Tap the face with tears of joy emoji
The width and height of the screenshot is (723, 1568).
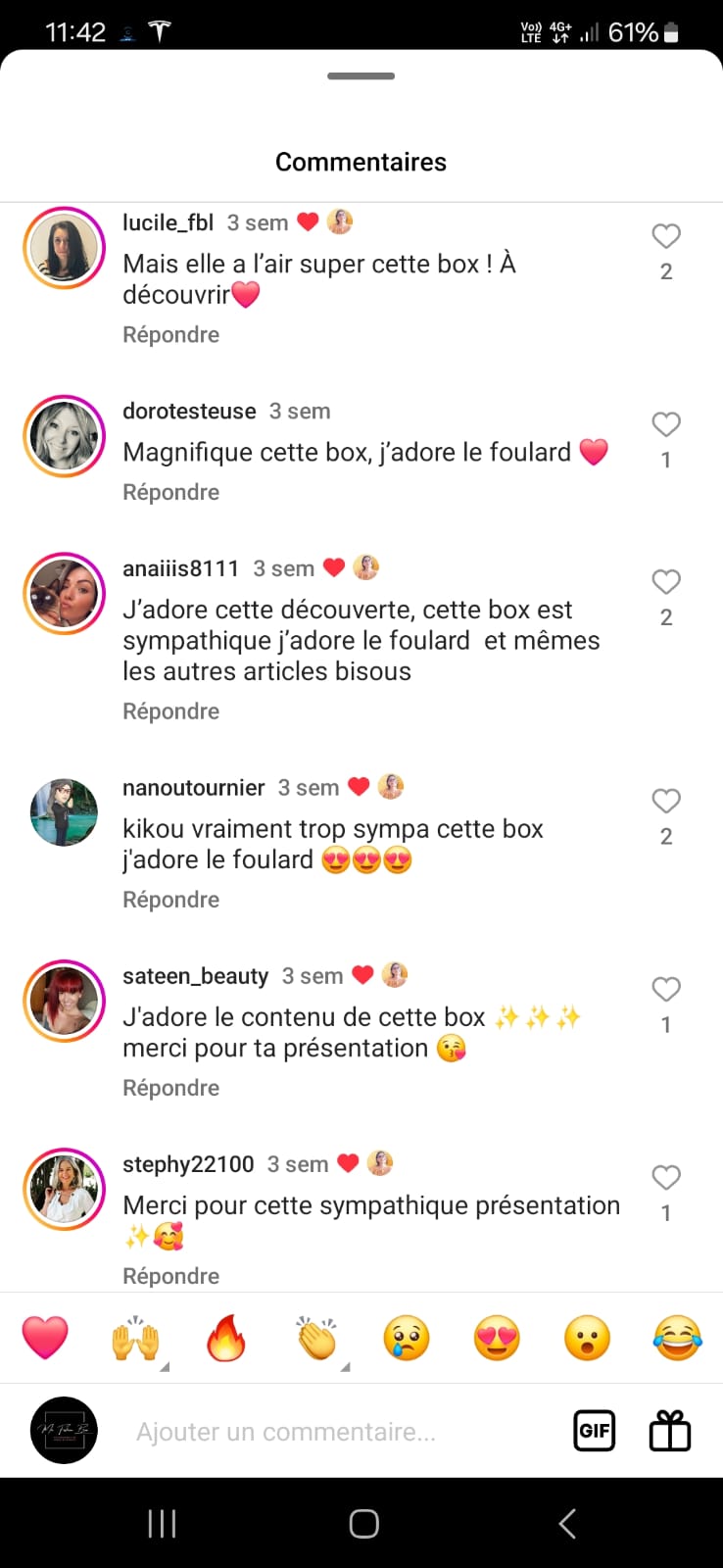pos(678,1338)
